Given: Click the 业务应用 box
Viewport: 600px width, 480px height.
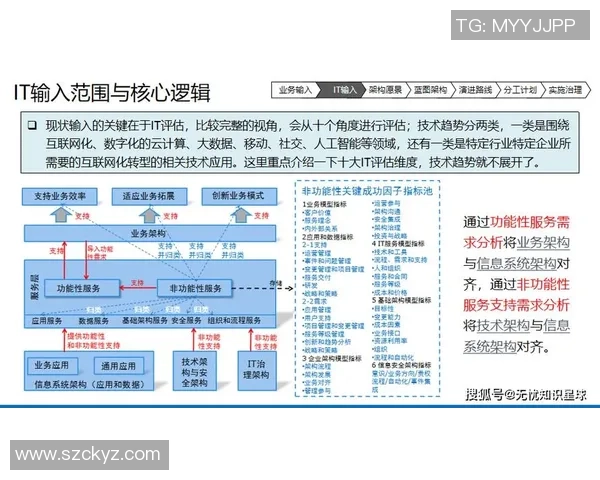Looking at the screenshot, I should 53,366.
